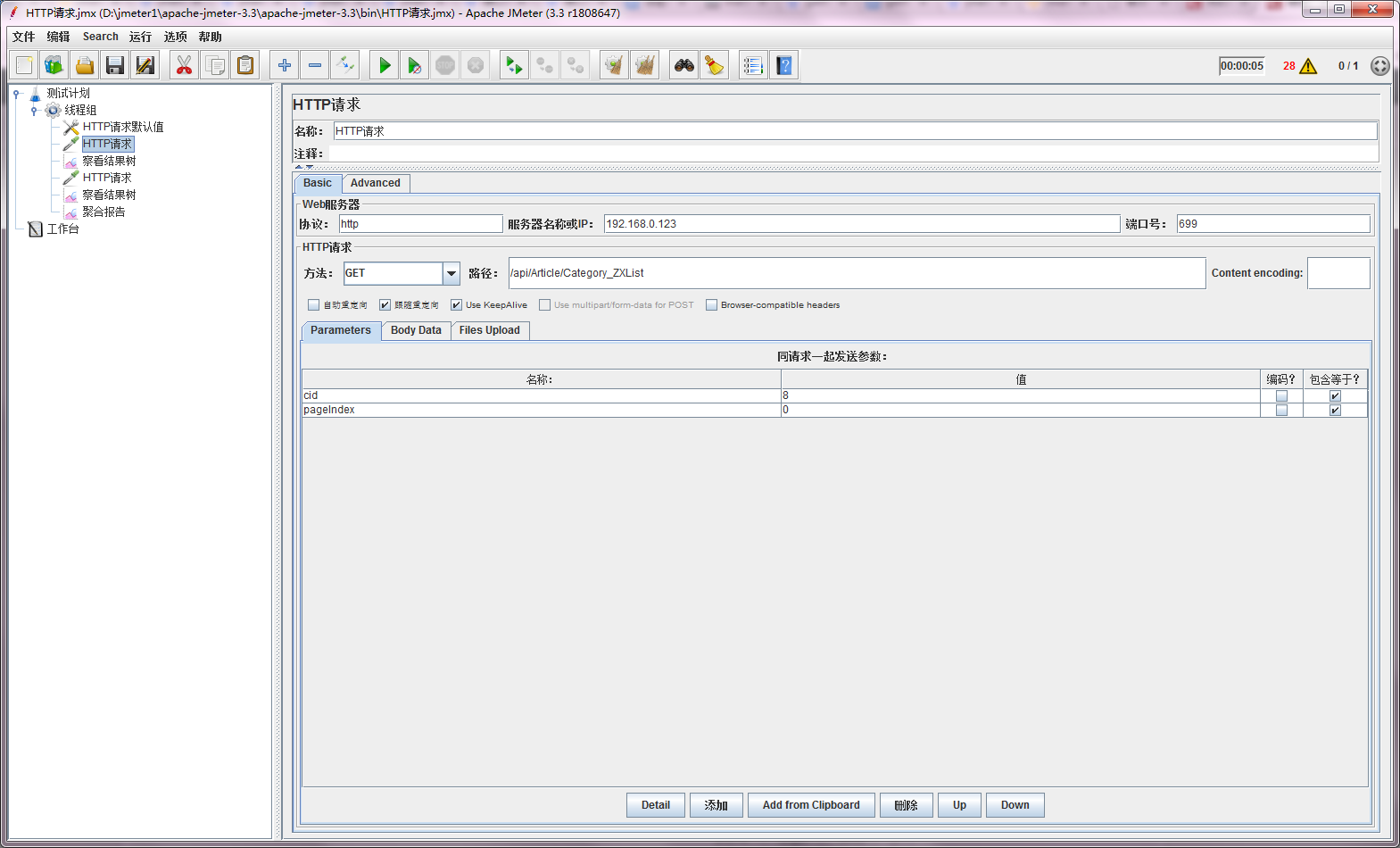Toggle include equals for cid row

(1335, 395)
